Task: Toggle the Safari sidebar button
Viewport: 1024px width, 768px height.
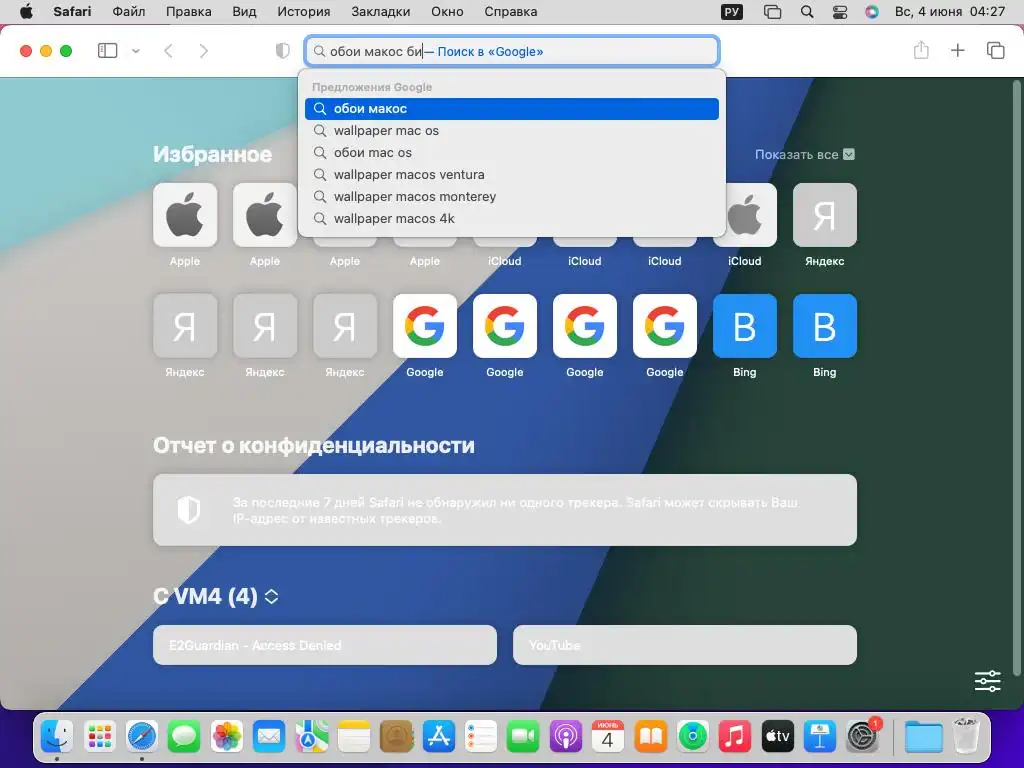Action: click(107, 51)
